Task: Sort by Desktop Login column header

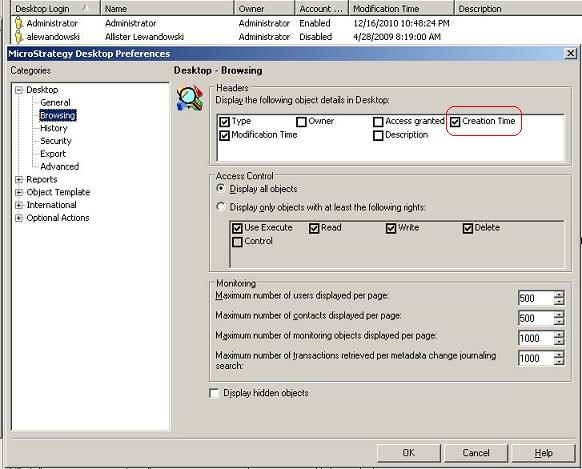Action: (55, 8)
